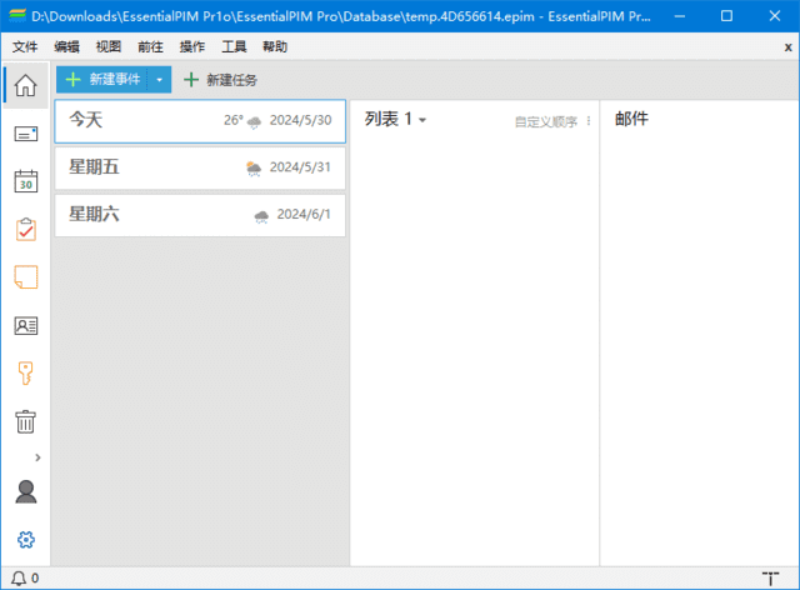802x592 pixels.
Task: Open the Tasks module clipboard icon
Action: coord(25,229)
